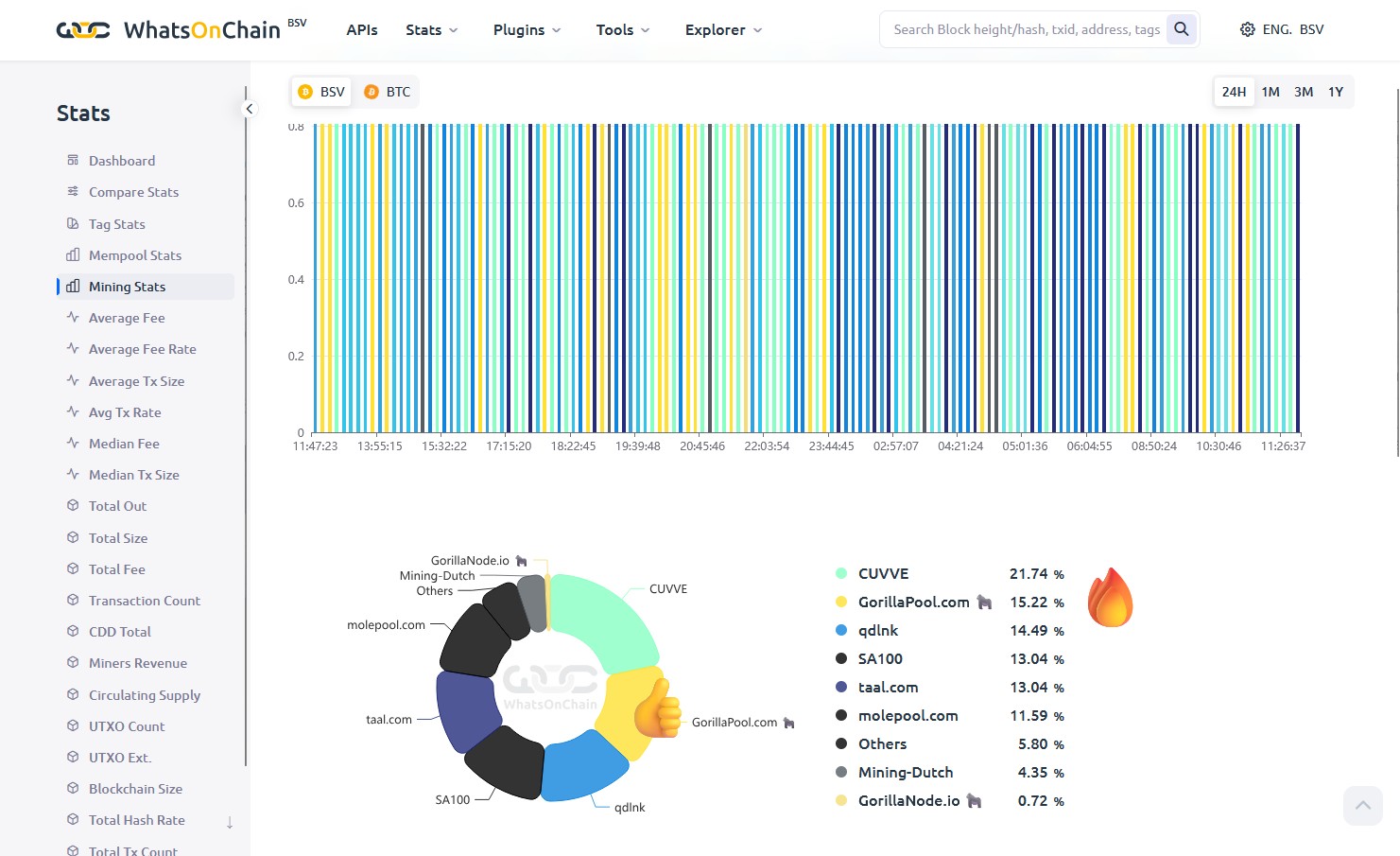Click the Dashboard sidebar icon

[x=73, y=161]
